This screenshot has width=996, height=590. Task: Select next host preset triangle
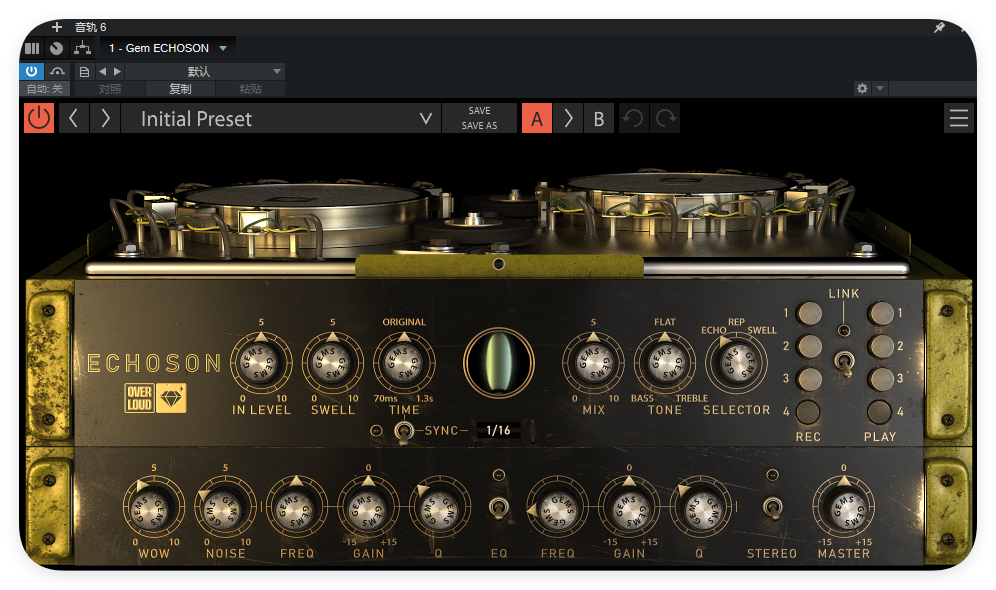point(117,72)
